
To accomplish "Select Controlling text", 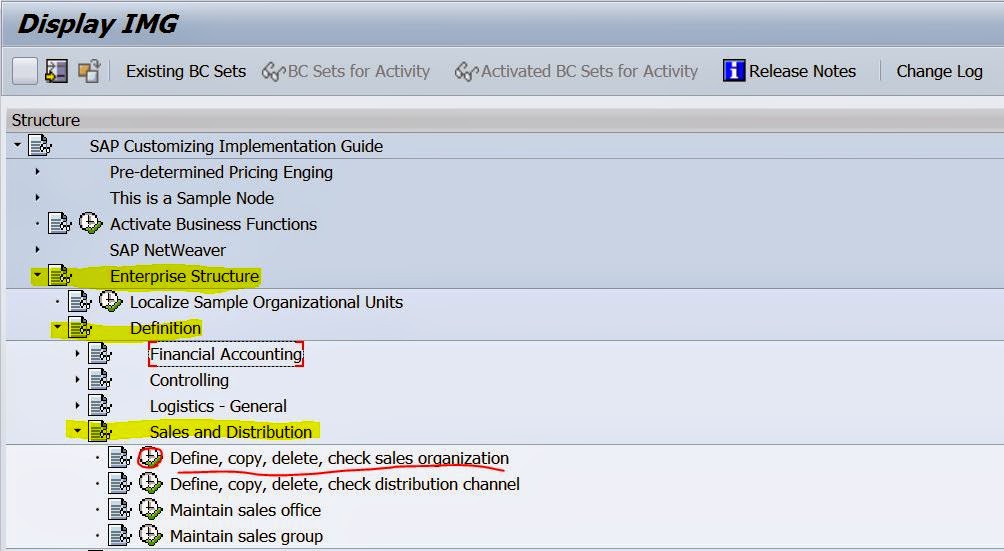I will point(189,380).
